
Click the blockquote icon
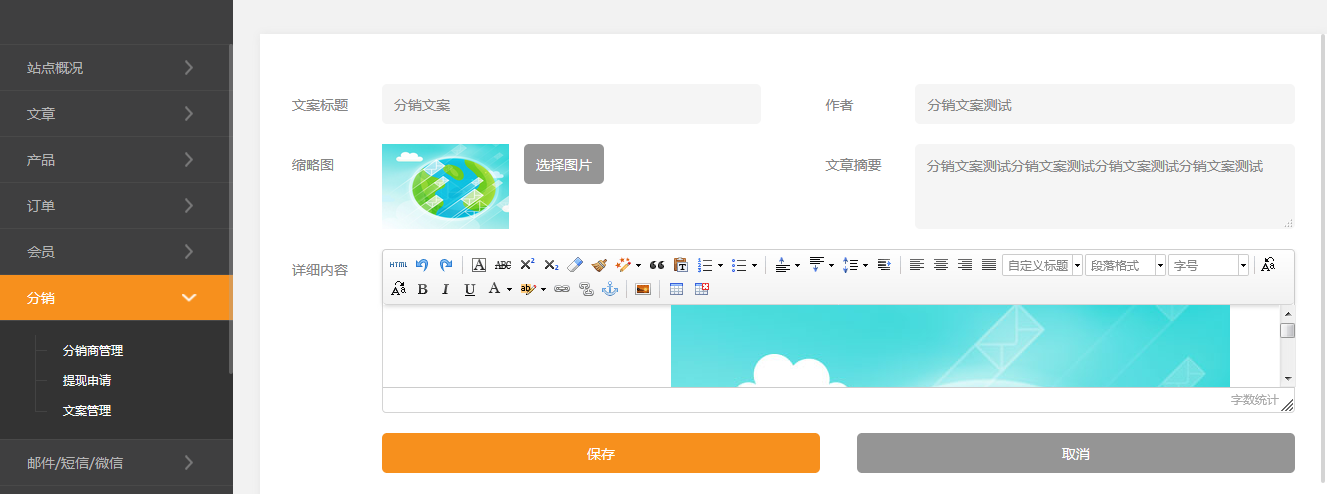click(657, 265)
